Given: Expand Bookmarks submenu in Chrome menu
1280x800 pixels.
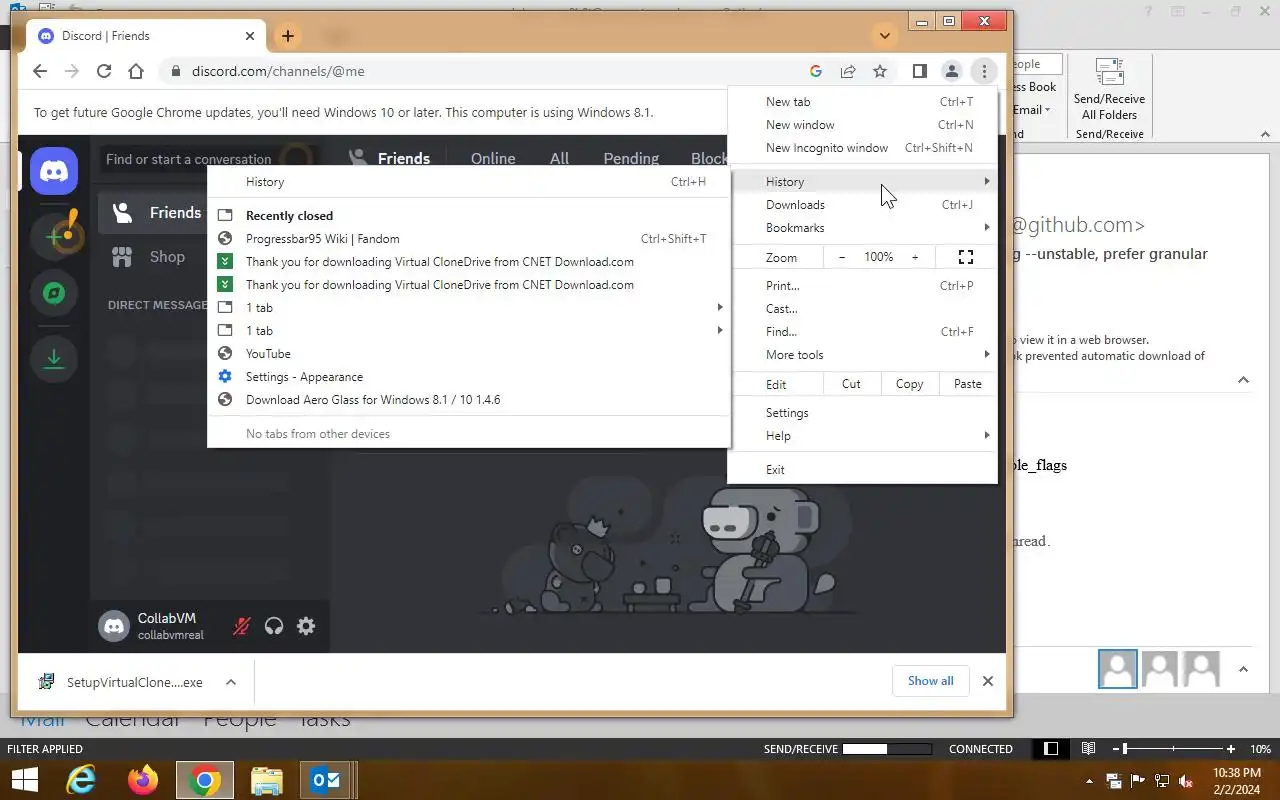Looking at the screenshot, I should point(862,228).
